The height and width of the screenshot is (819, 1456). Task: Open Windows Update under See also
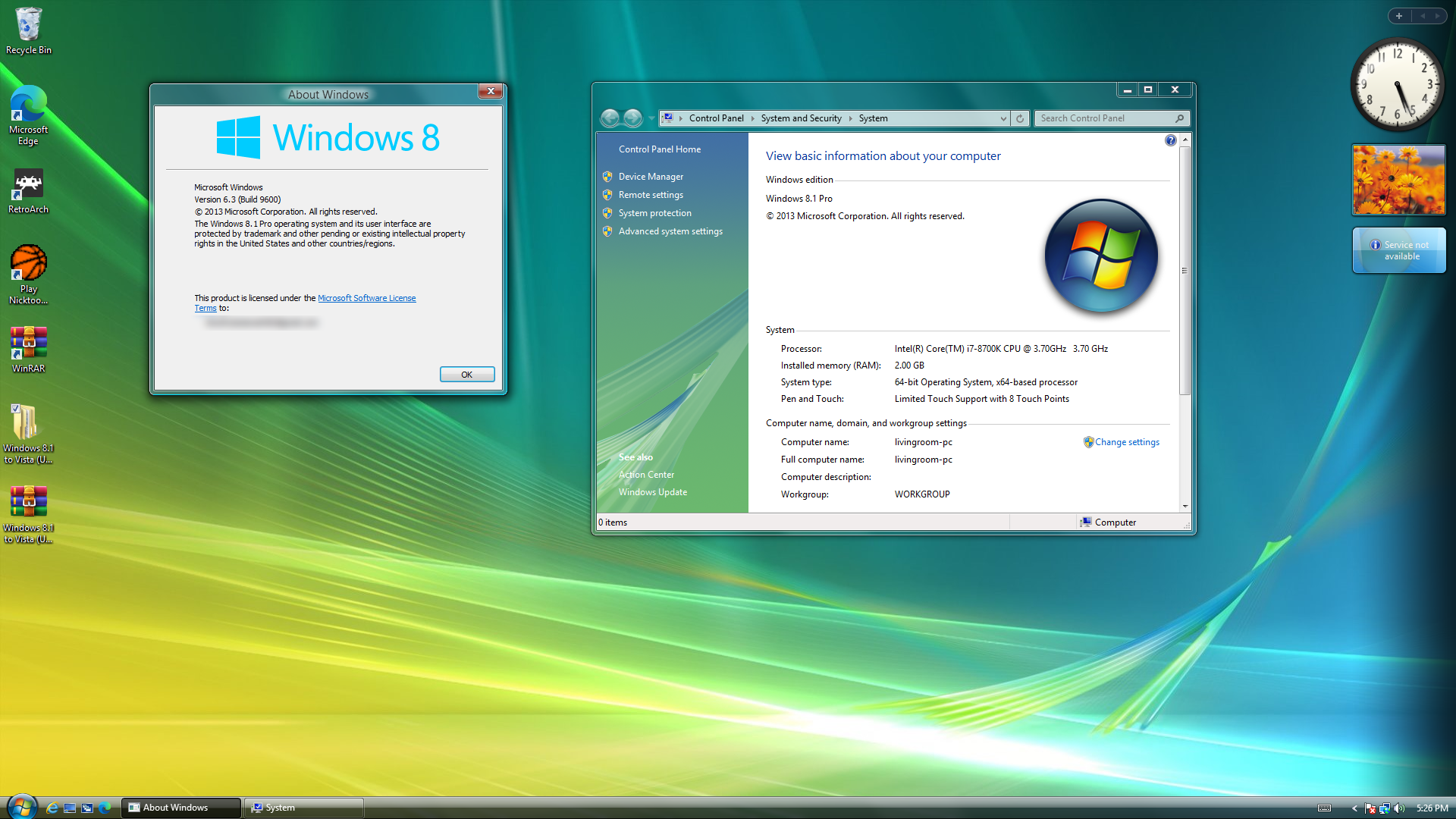click(x=653, y=491)
